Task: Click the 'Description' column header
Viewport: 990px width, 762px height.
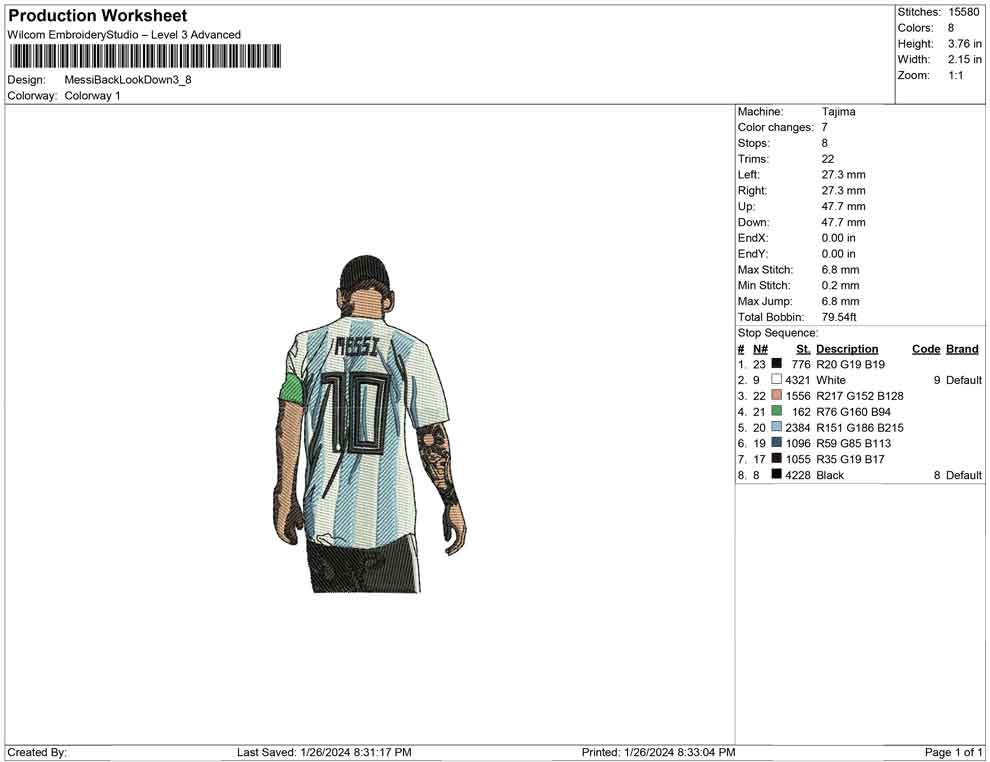Action: point(847,349)
